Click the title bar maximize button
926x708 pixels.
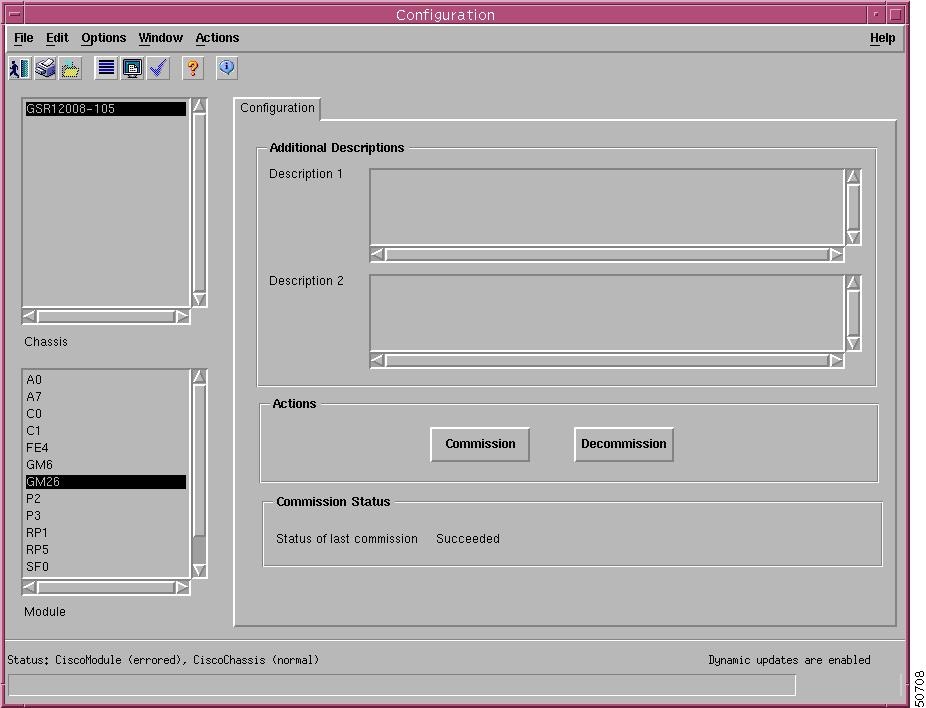pyautogui.click(x=896, y=14)
